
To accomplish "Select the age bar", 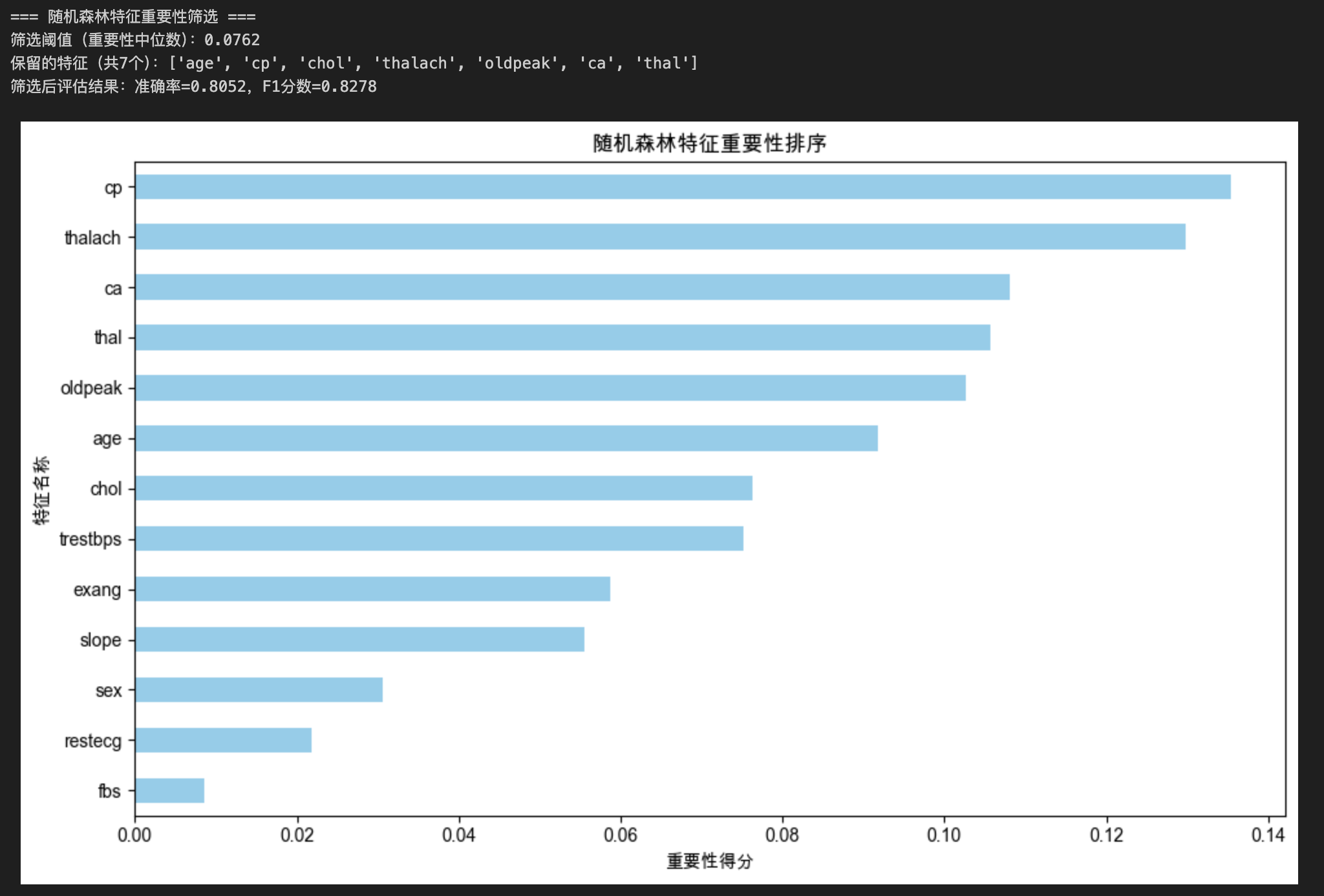I will 506,438.
